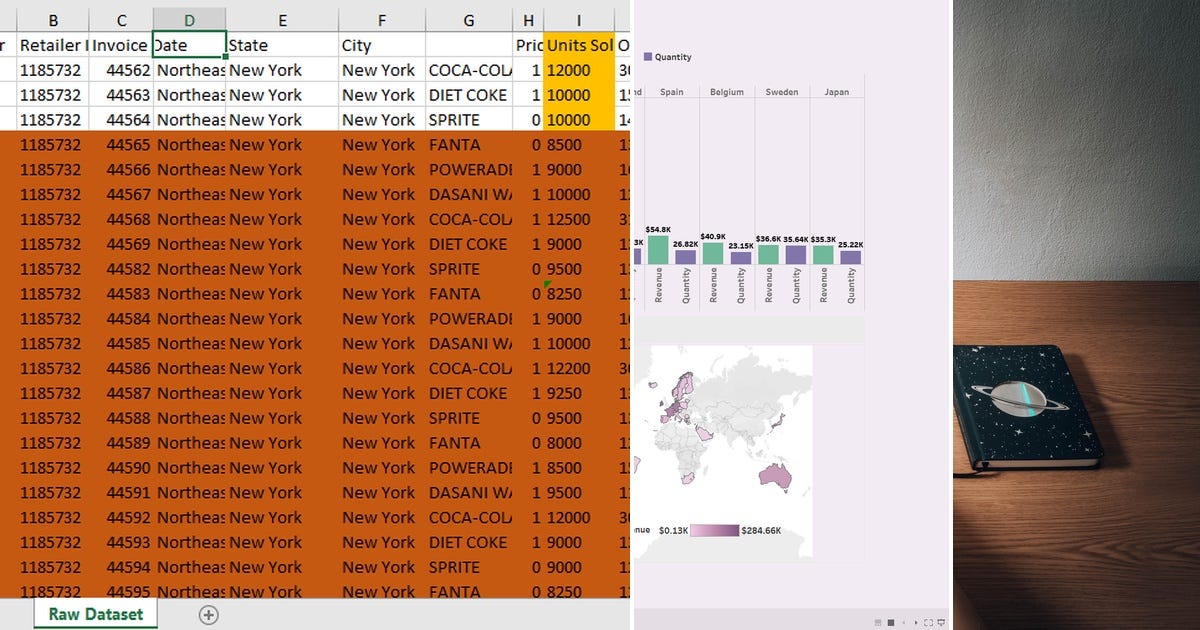Click the Japan label above the bar chart
Screen dimensions: 1200x630
pos(839,90)
